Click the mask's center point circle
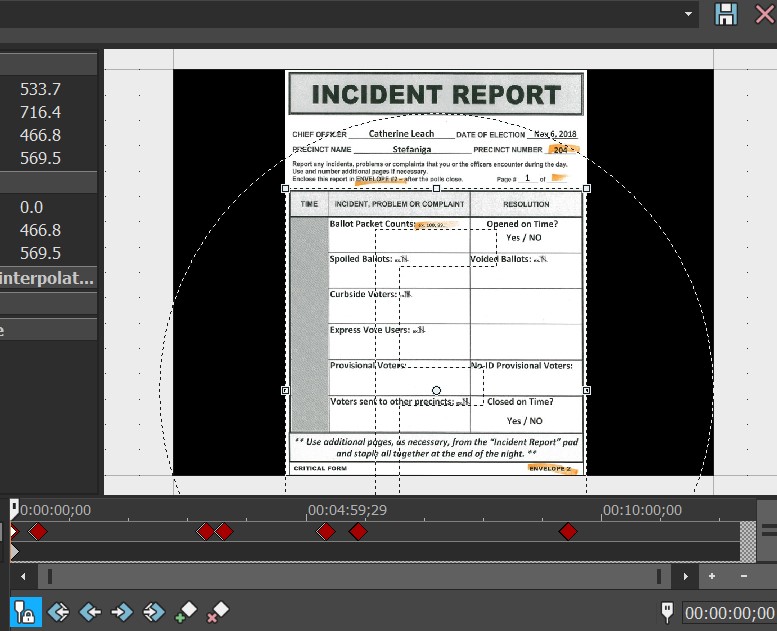777x631 pixels. [436, 391]
